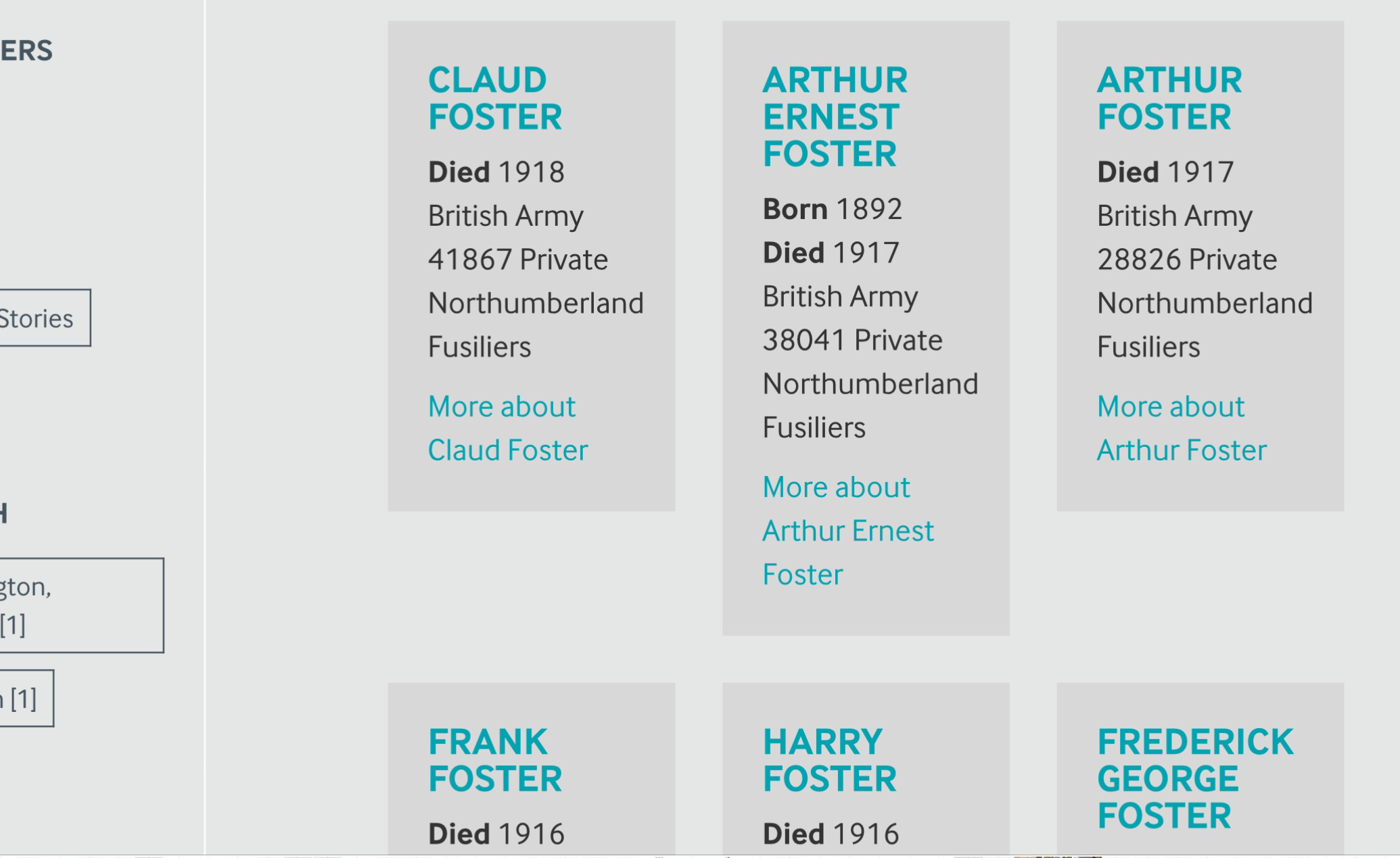Select the CLAUD FOSTER name heading
1400x858 pixels.
(495, 99)
